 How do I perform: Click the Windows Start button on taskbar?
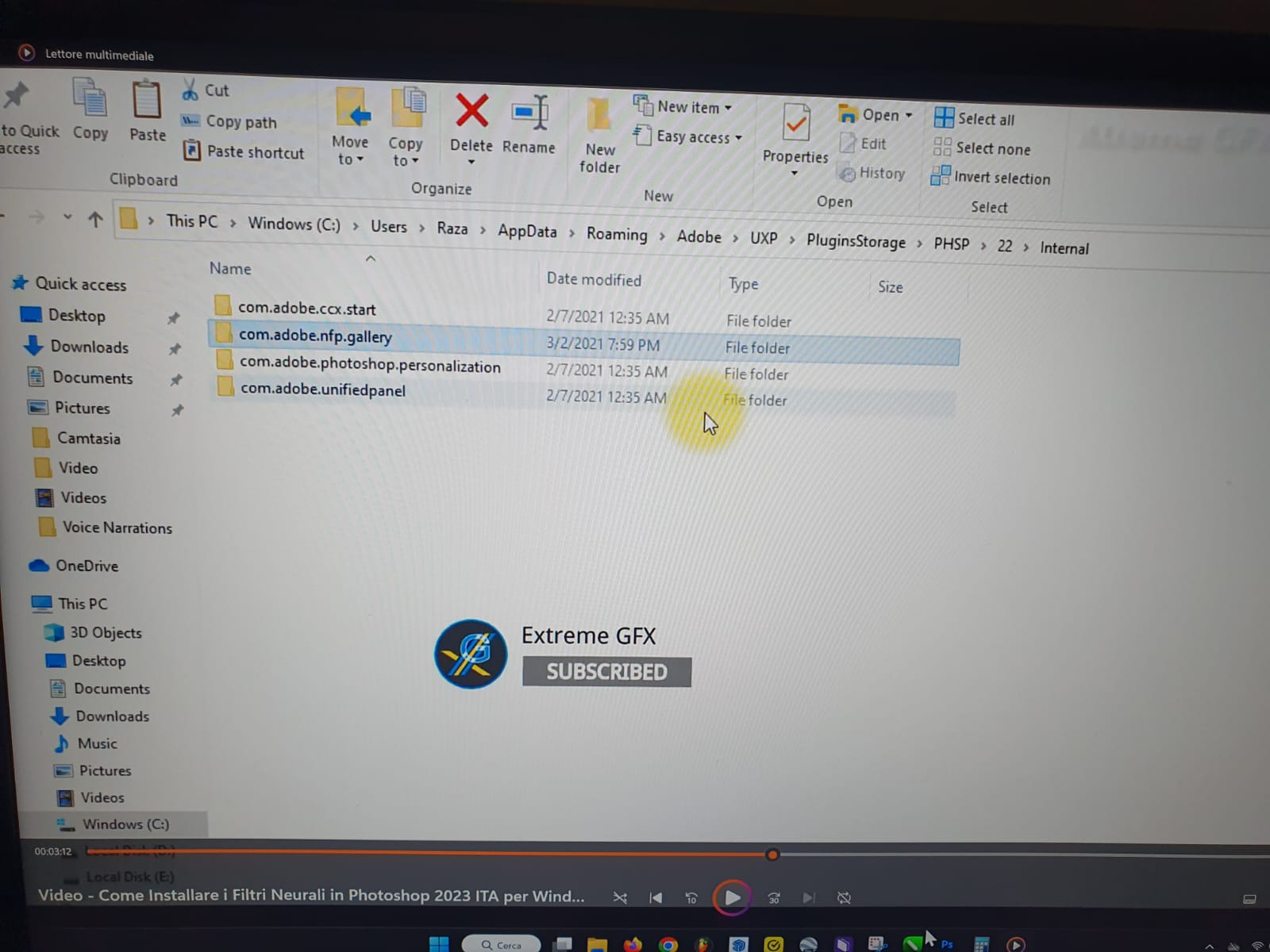tap(439, 944)
